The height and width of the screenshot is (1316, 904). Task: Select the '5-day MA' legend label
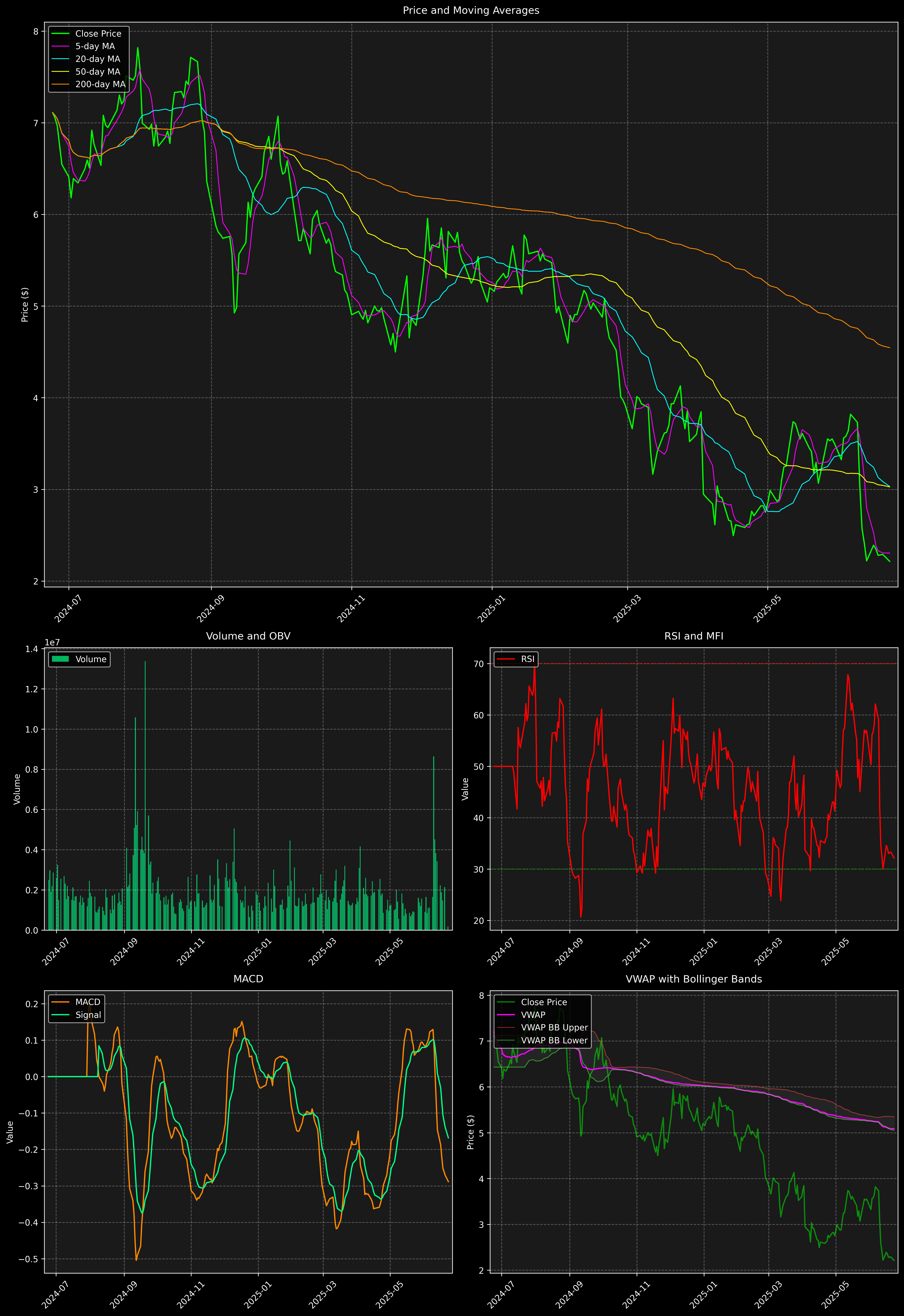point(95,47)
